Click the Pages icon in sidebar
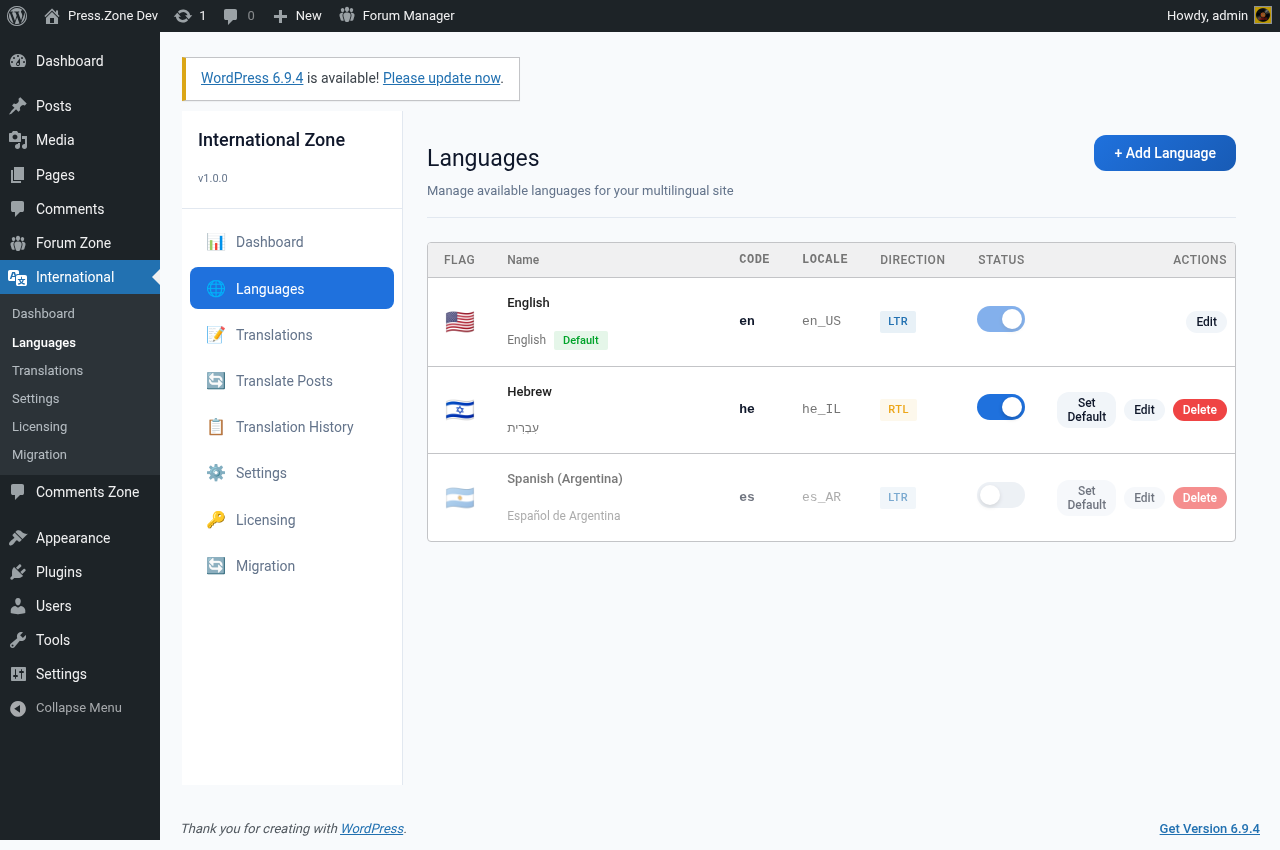The image size is (1280, 850). [x=18, y=175]
